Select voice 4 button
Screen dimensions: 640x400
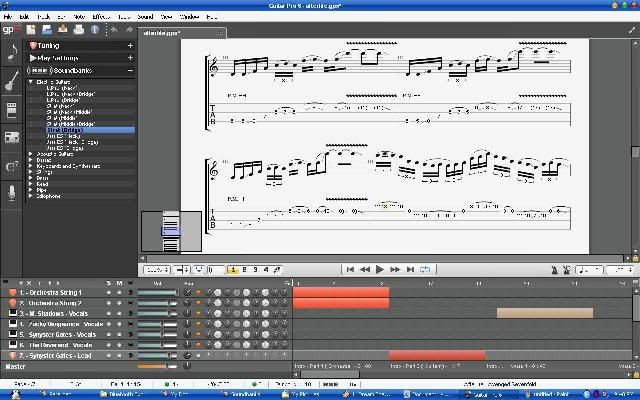[266, 269]
